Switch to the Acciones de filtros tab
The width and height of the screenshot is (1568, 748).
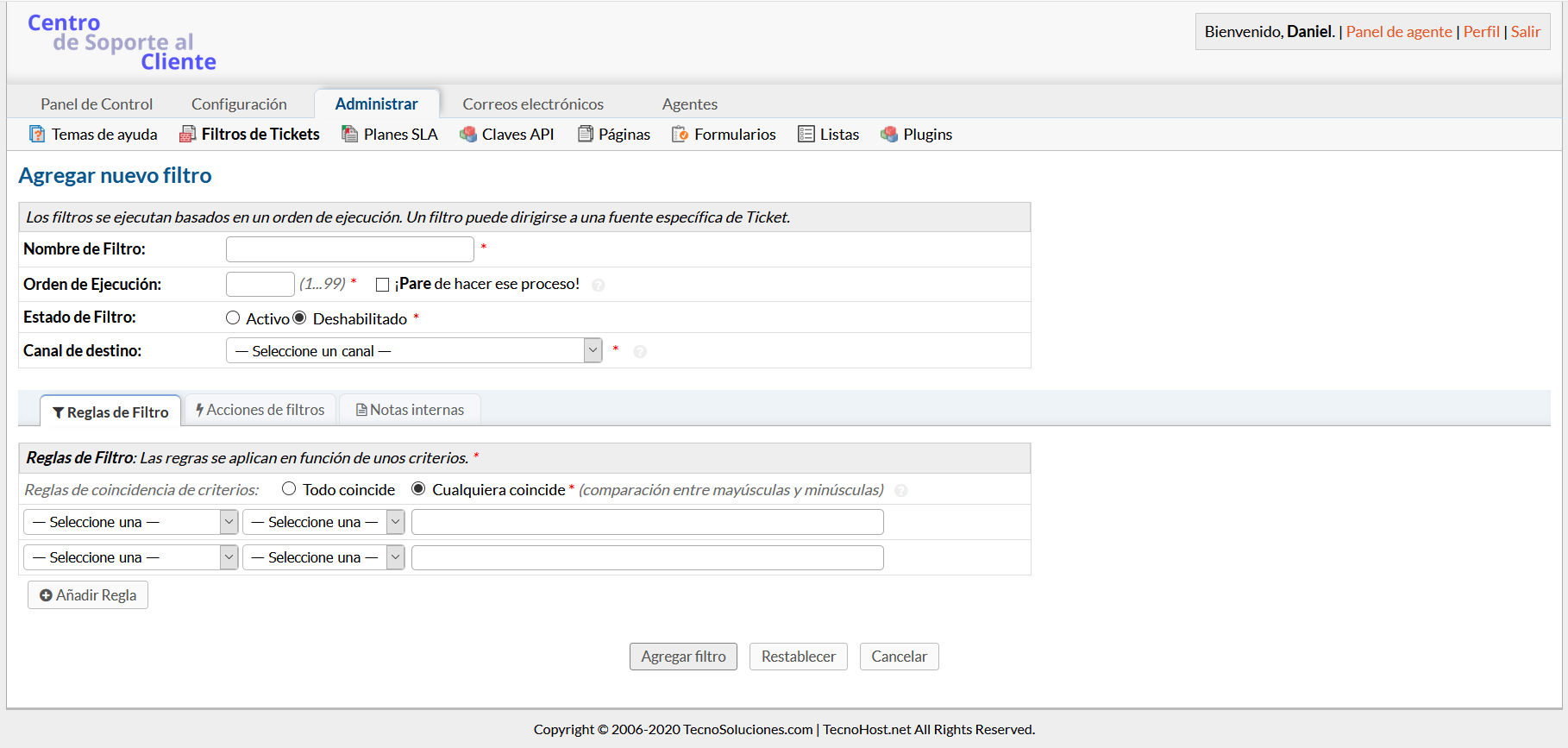(260, 410)
